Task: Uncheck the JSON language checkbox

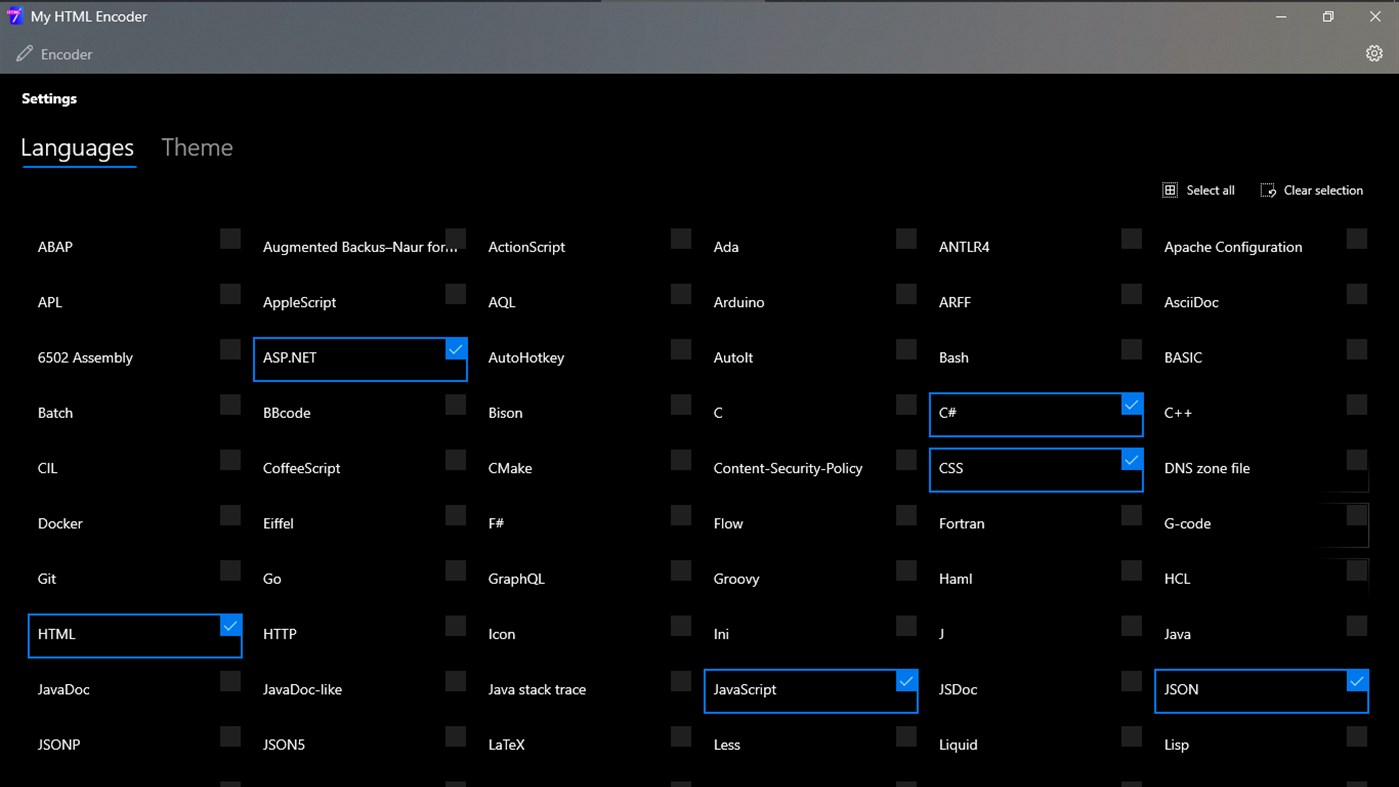Action: pyautogui.click(x=1356, y=680)
